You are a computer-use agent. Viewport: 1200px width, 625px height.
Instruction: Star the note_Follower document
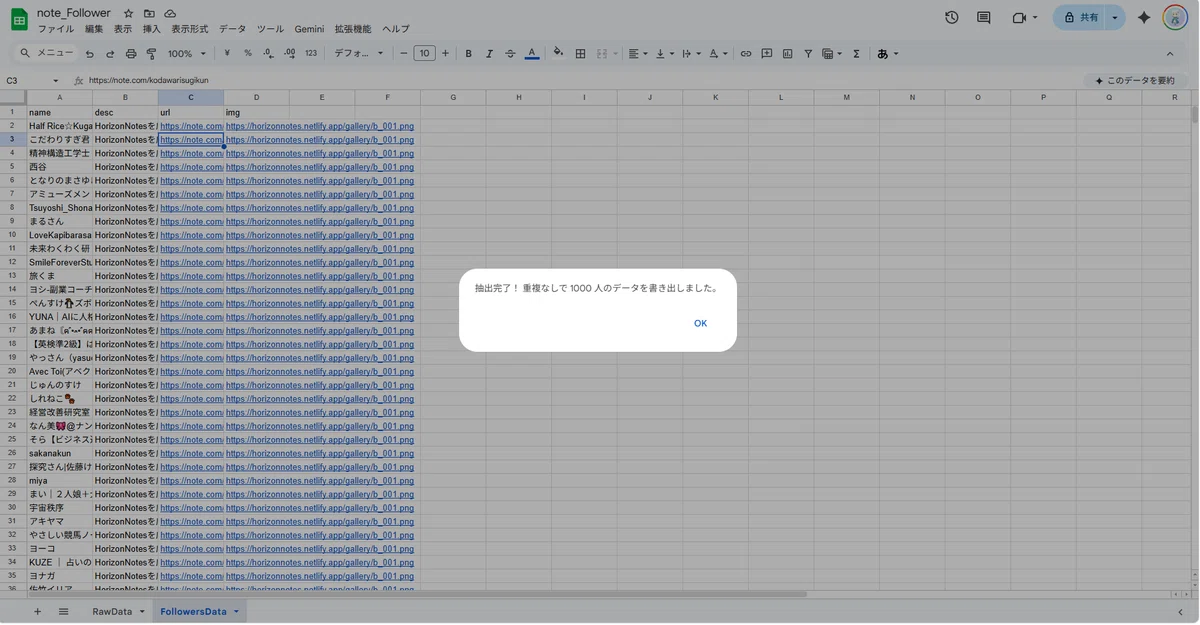[x=128, y=14]
